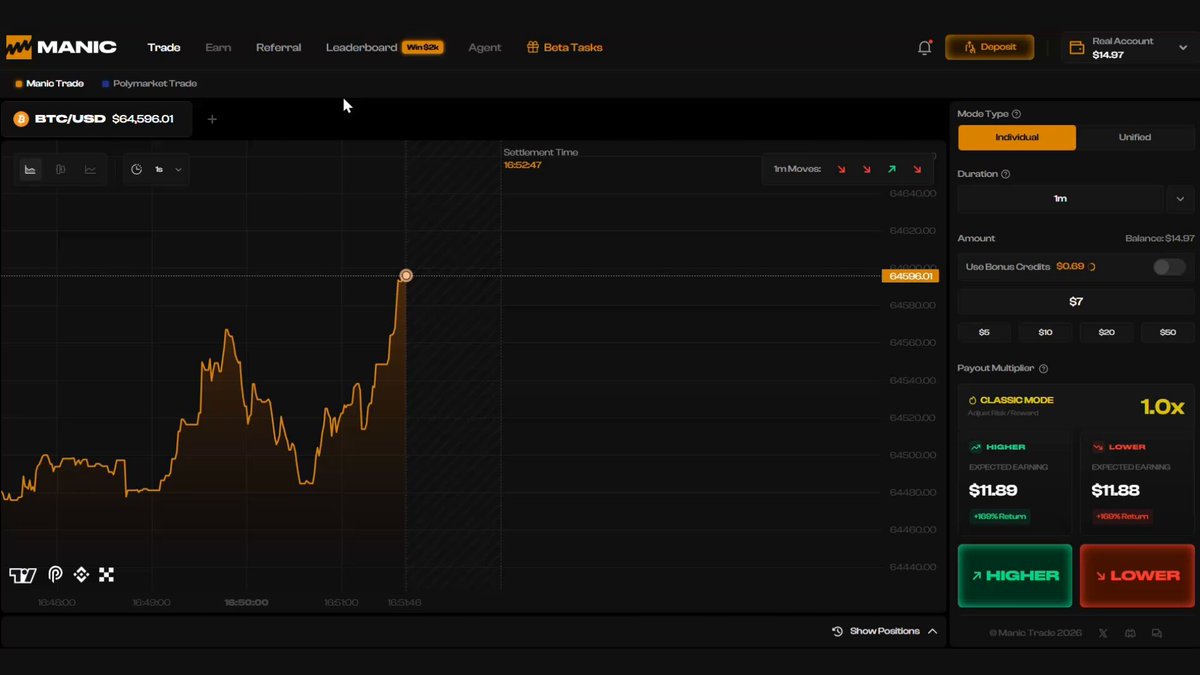Select the Manic Trade sub-tab

(49, 84)
